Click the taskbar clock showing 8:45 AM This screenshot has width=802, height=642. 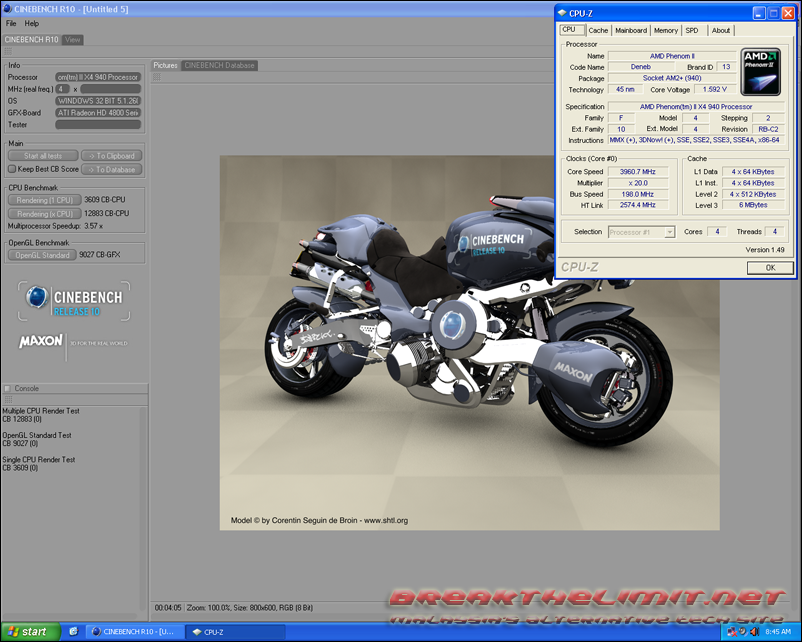(x=778, y=632)
